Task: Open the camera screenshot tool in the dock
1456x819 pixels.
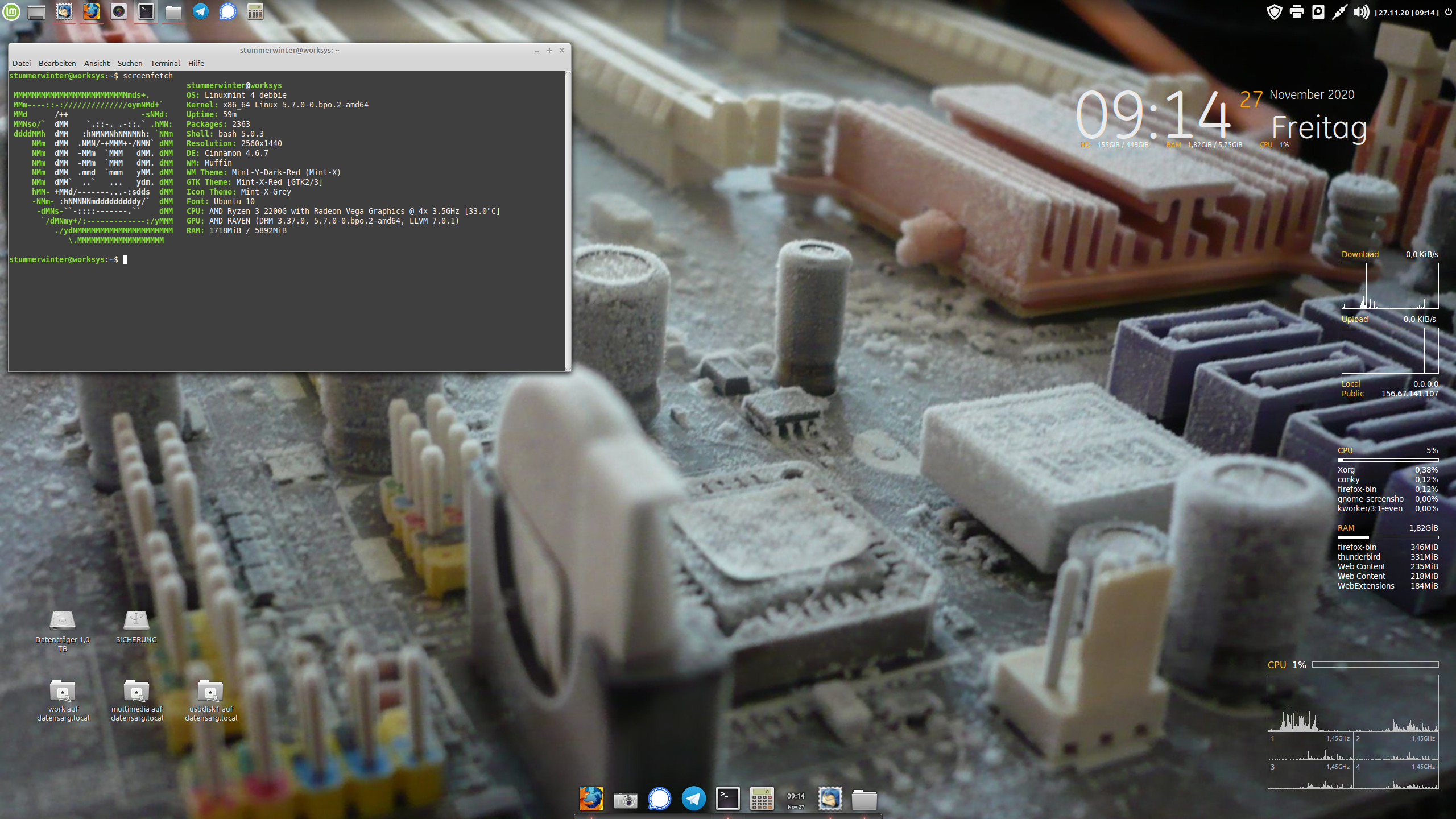Action: [x=626, y=799]
